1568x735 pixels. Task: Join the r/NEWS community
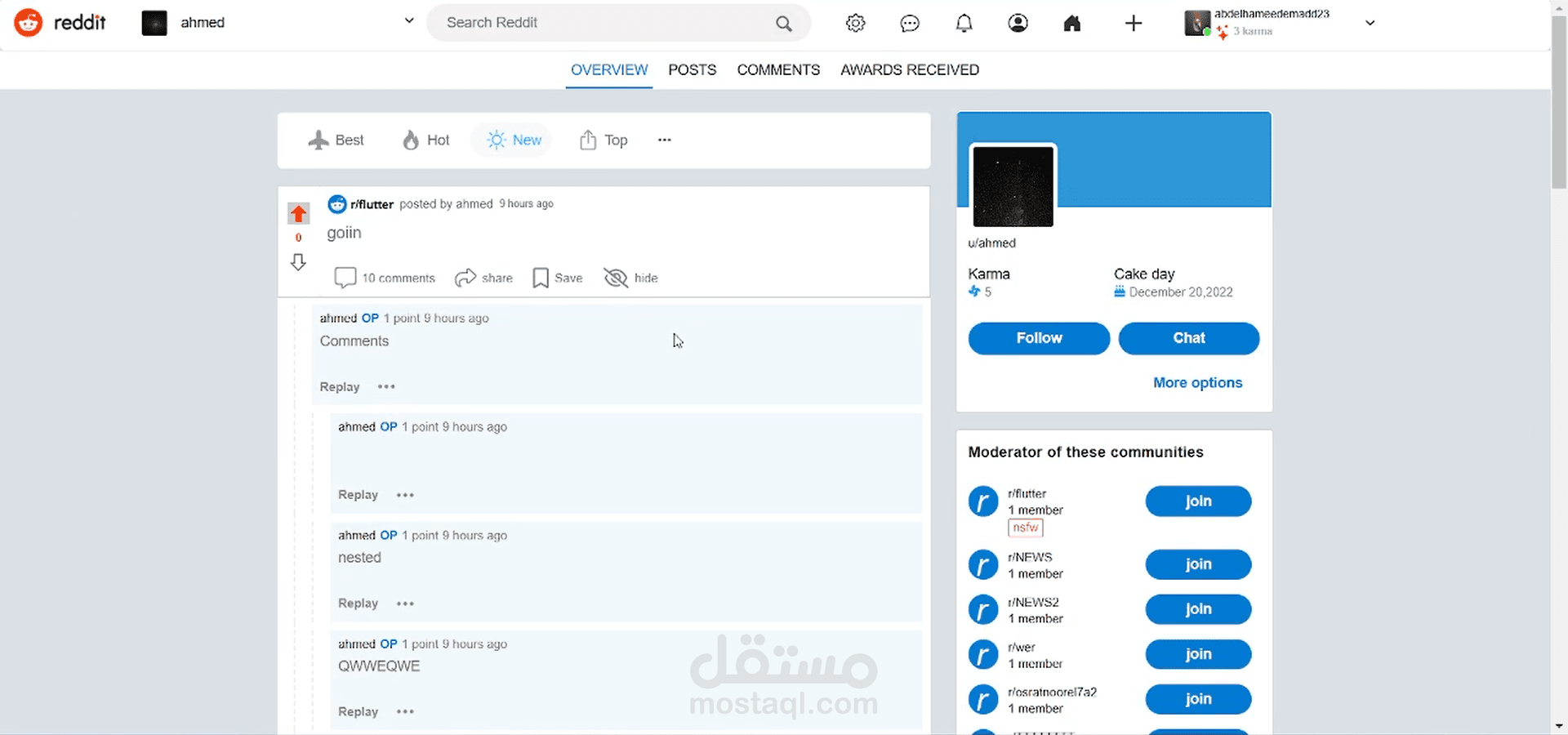click(1198, 564)
